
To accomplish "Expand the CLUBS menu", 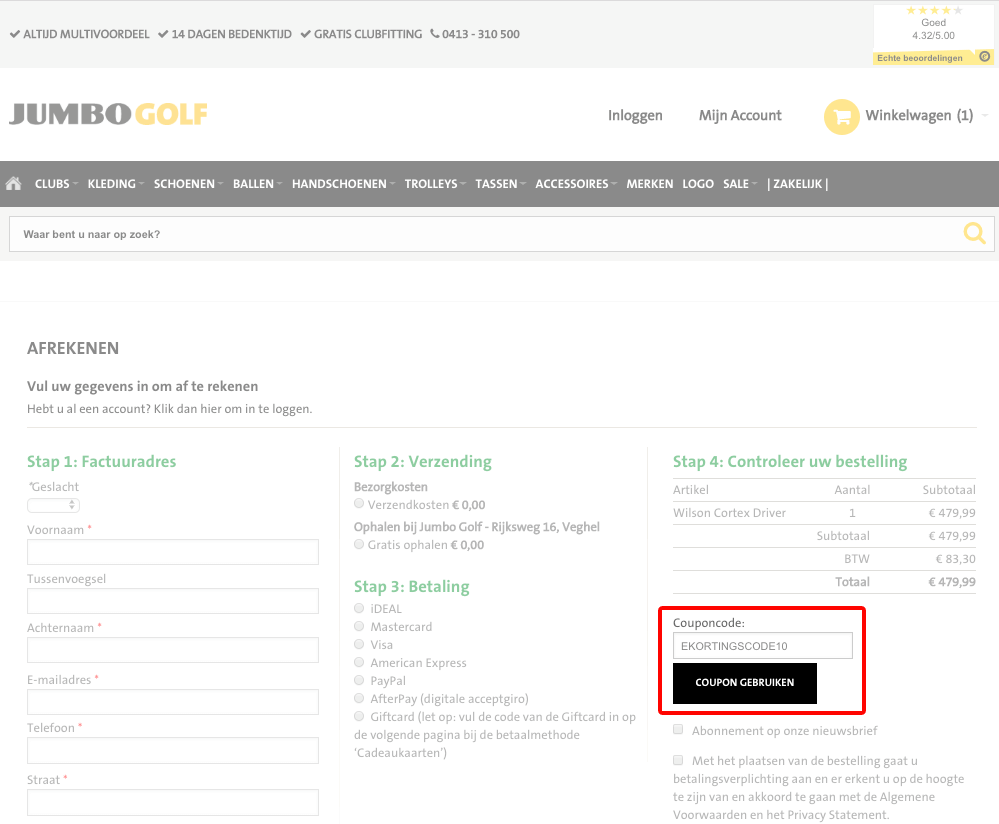I will tap(56, 184).
